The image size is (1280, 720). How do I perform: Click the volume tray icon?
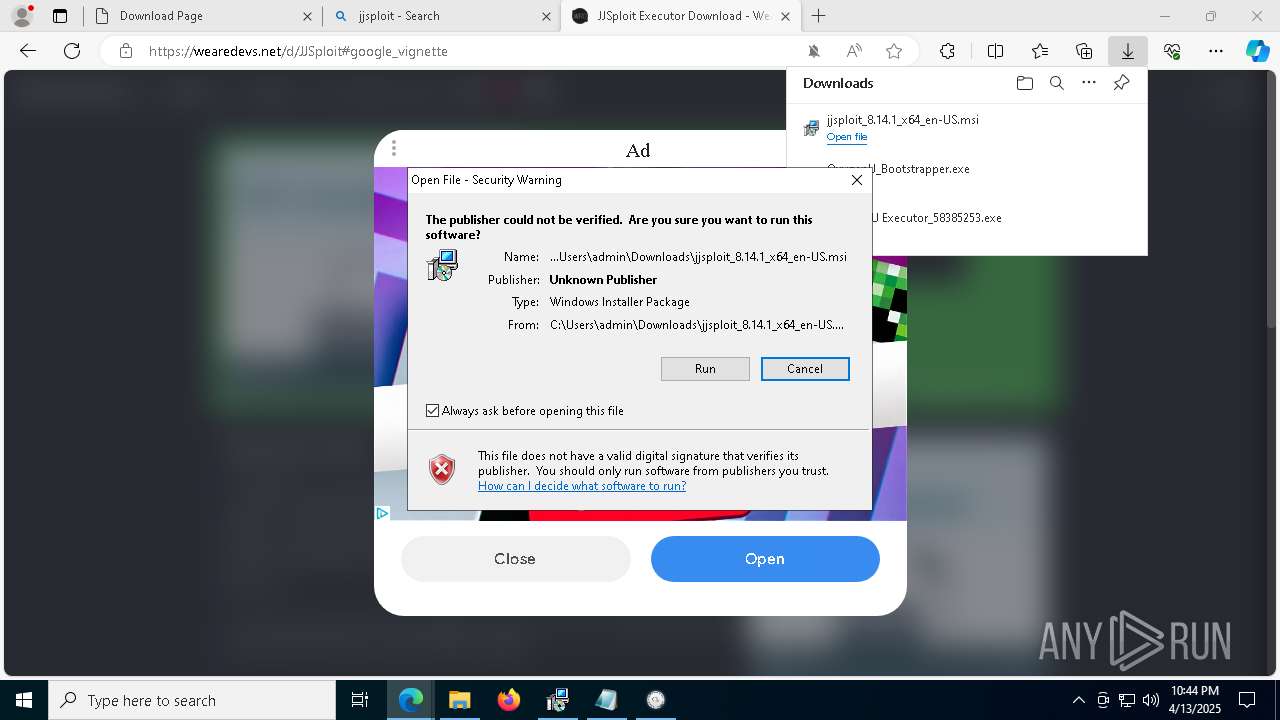(1150, 700)
